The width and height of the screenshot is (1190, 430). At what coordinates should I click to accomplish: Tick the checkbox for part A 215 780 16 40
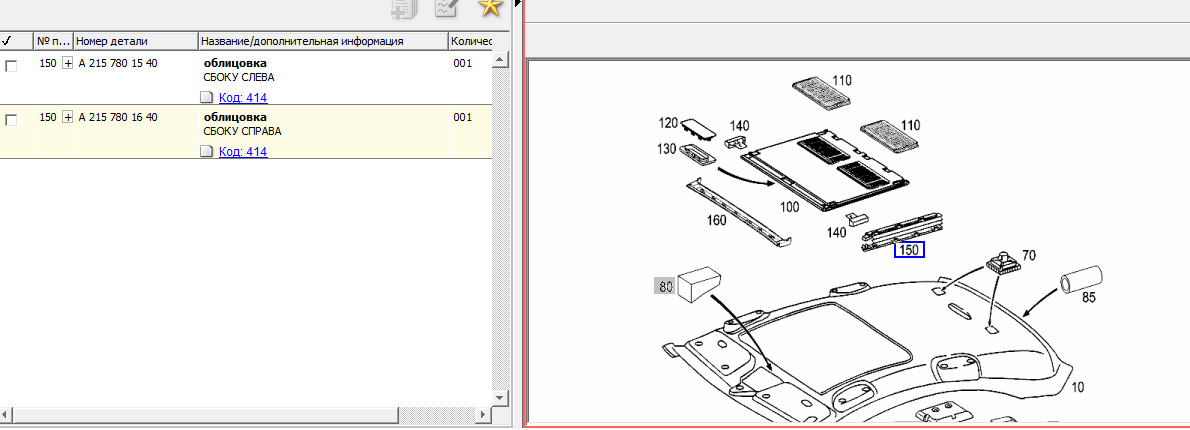[11, 120]
